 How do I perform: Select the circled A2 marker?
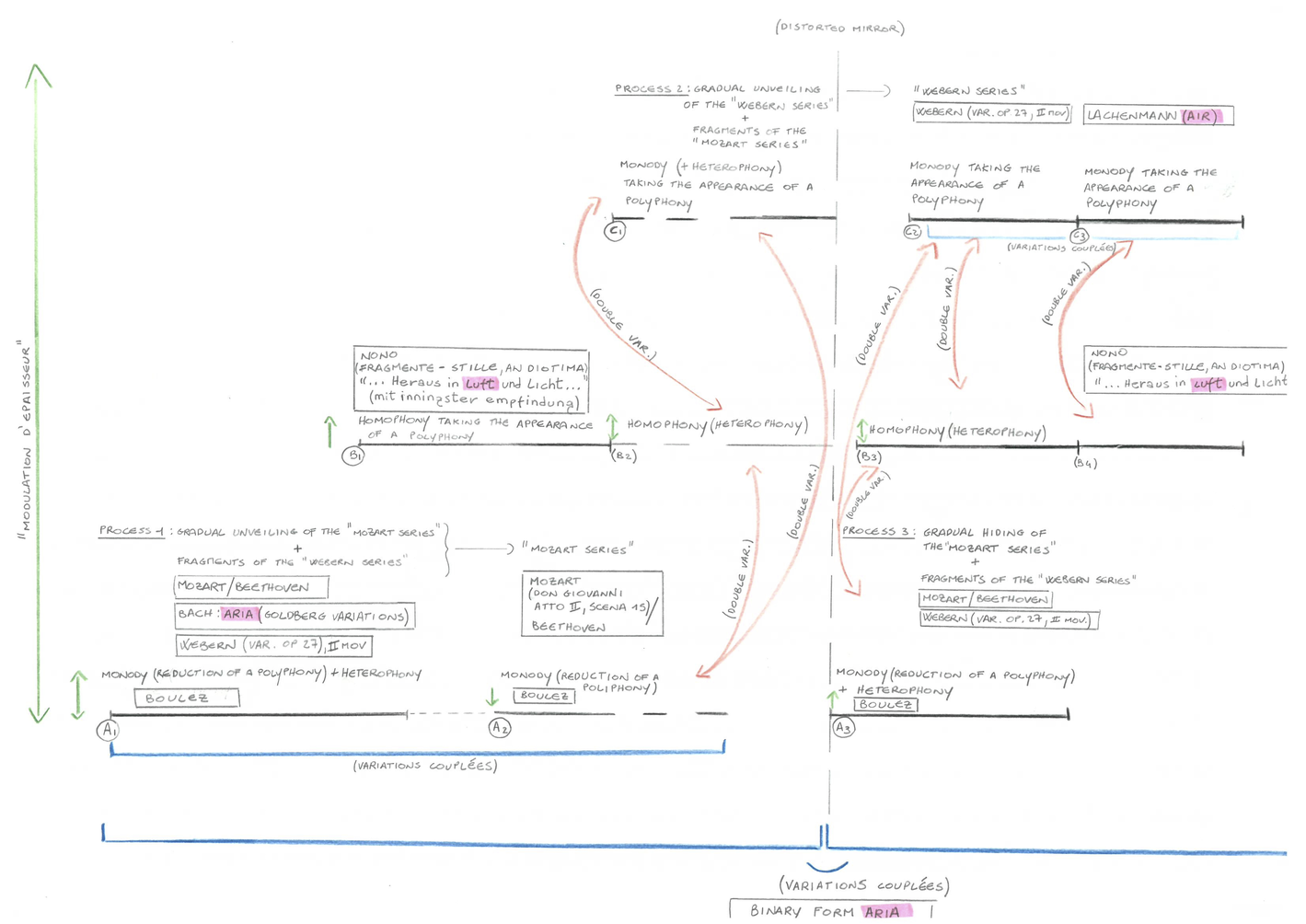[x=499, y=728]
